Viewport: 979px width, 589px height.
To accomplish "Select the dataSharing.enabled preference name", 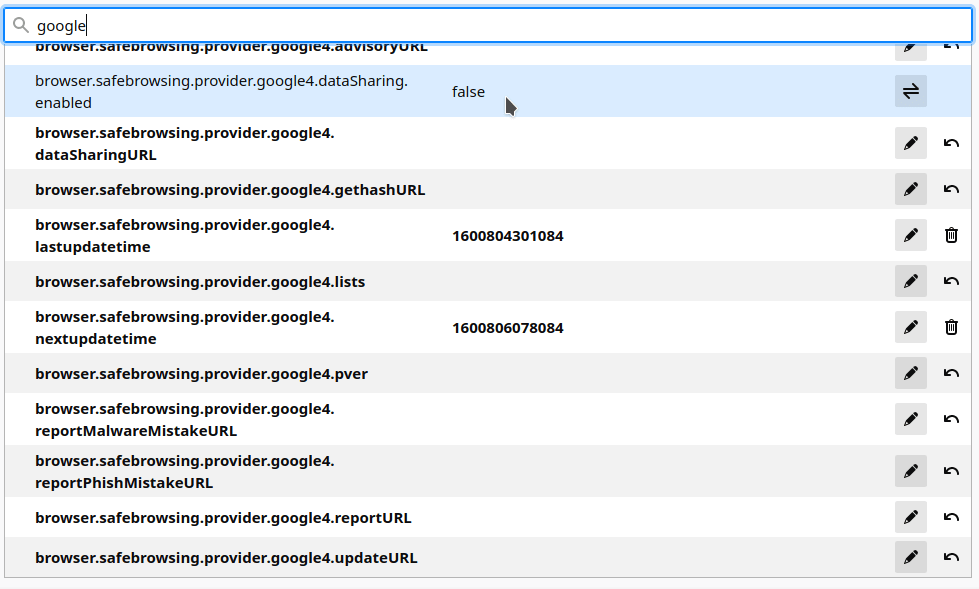I will [x=221, y=92].
